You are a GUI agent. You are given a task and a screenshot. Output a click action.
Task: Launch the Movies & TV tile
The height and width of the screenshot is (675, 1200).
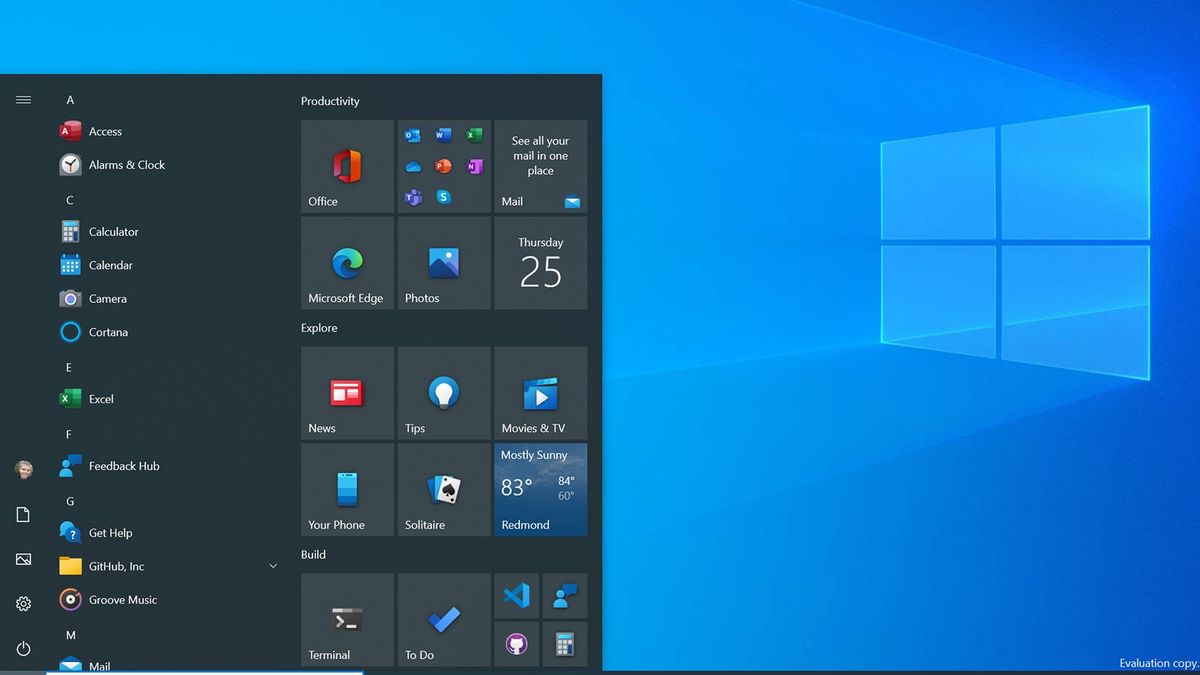[541, 393]
